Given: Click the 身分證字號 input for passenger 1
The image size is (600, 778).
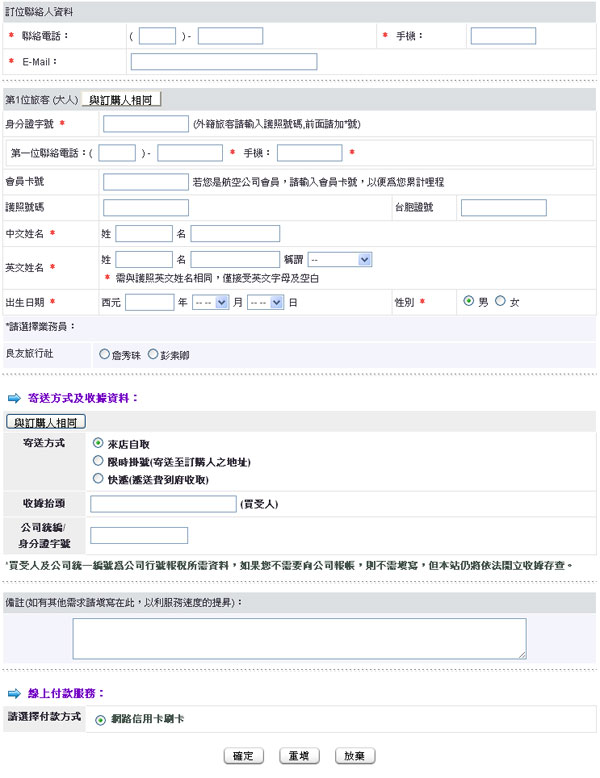Looking at the screenshot, I should (x=146, y=124).
